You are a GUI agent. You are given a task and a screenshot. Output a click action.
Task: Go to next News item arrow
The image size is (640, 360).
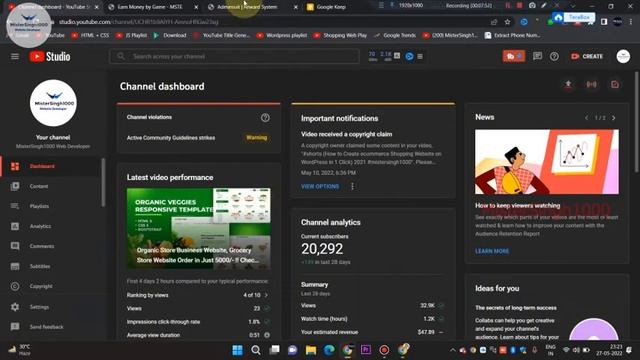click(x=613, y=118)
